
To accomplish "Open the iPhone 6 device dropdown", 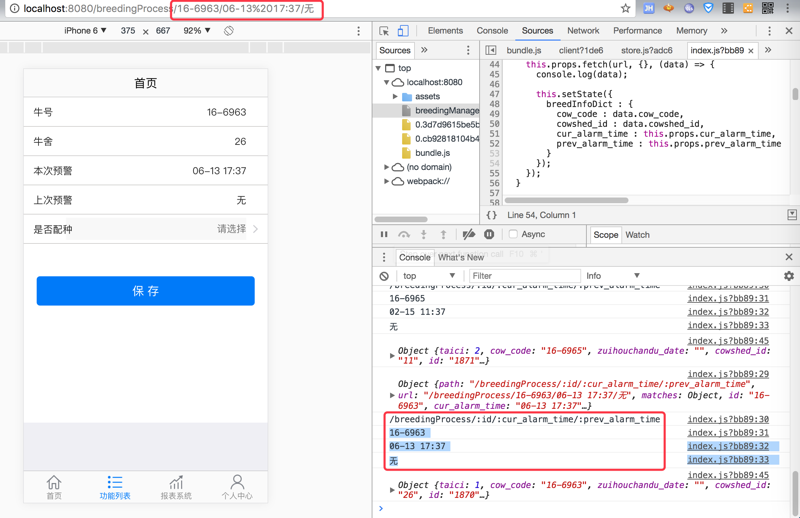I will [85, 31].
